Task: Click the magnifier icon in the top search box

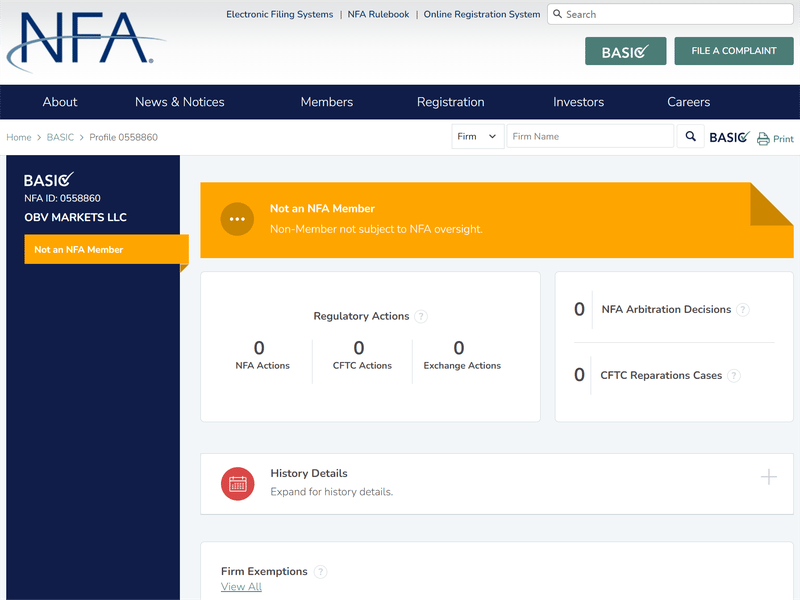Action: pos(557,14)
